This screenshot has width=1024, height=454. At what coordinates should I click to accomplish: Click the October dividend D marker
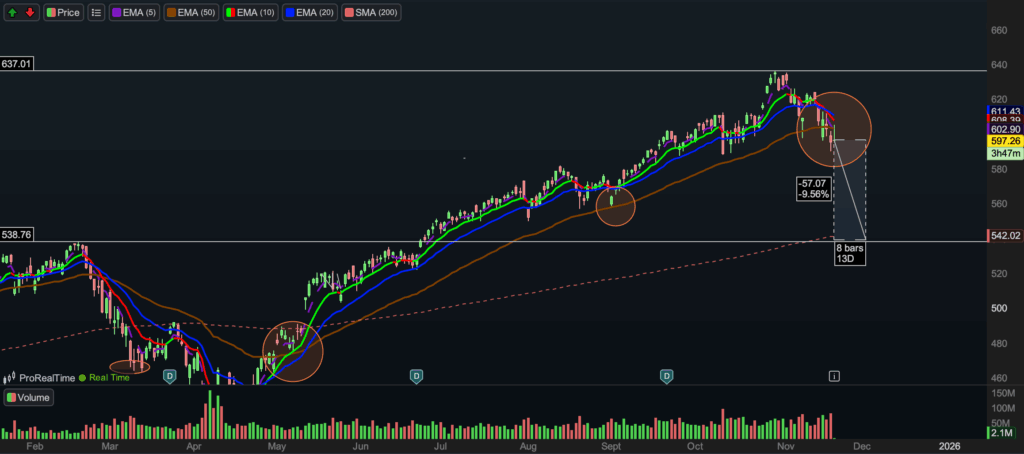(x=666, y=376)
